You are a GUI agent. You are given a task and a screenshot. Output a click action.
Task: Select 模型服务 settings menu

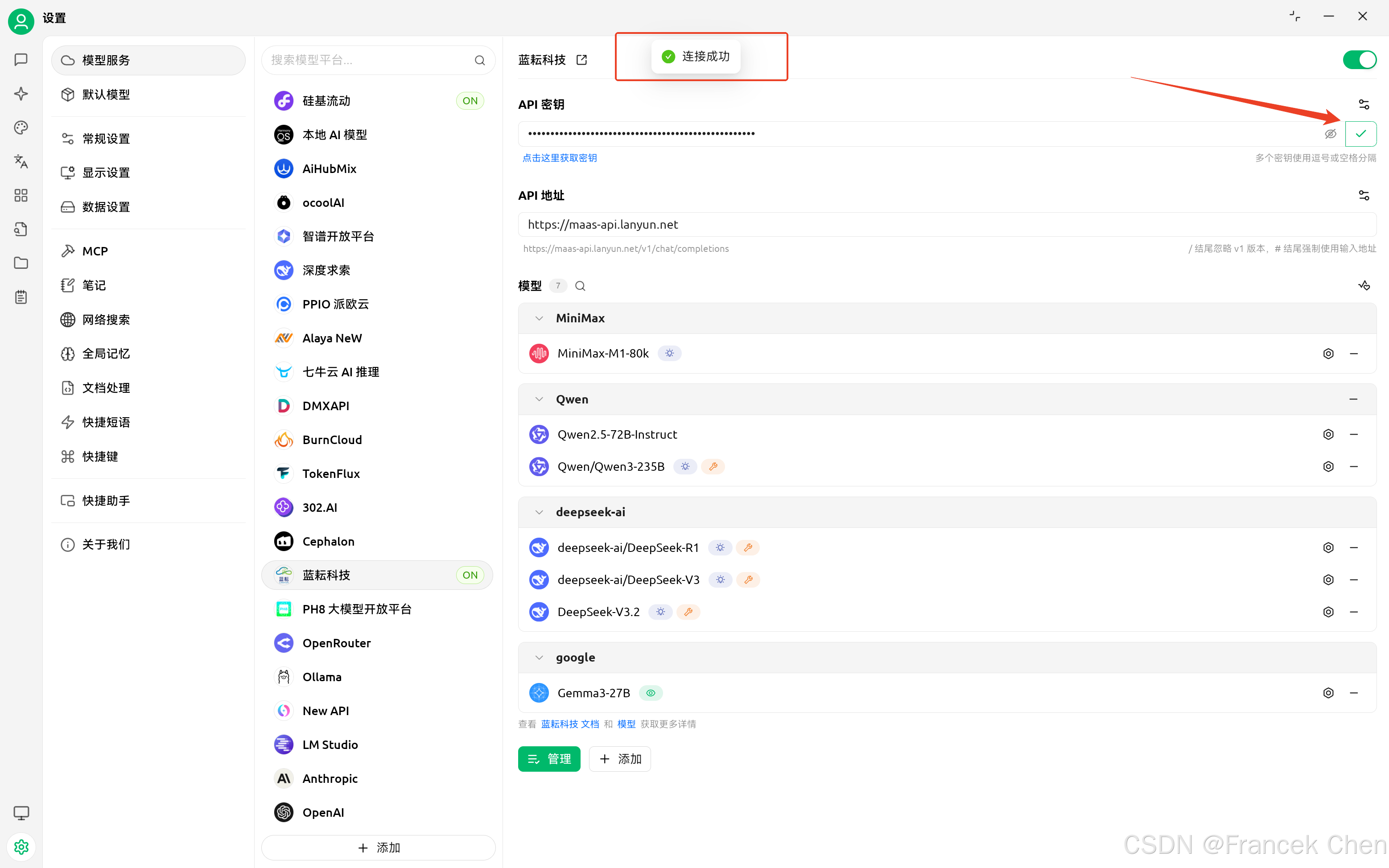point(148,60)
